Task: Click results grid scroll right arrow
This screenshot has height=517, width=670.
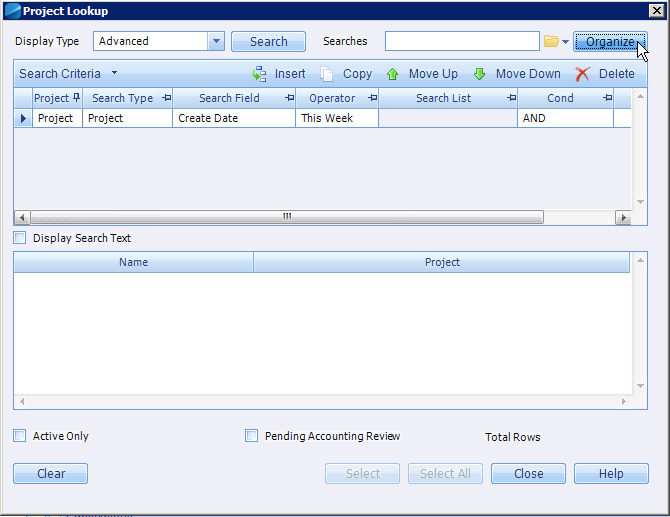Action: coord(623,401)
